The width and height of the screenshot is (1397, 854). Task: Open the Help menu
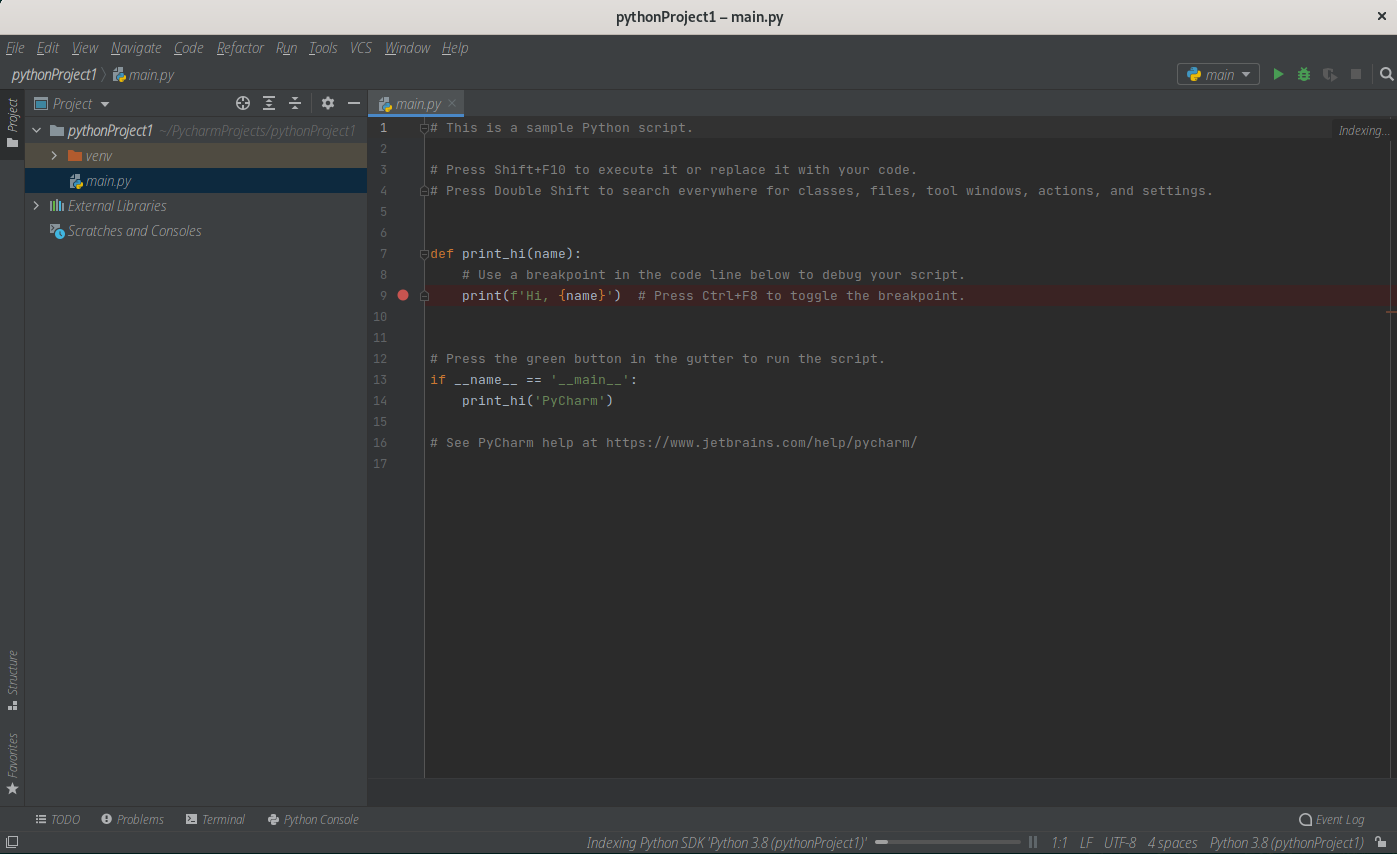click(x=455, y=48)
